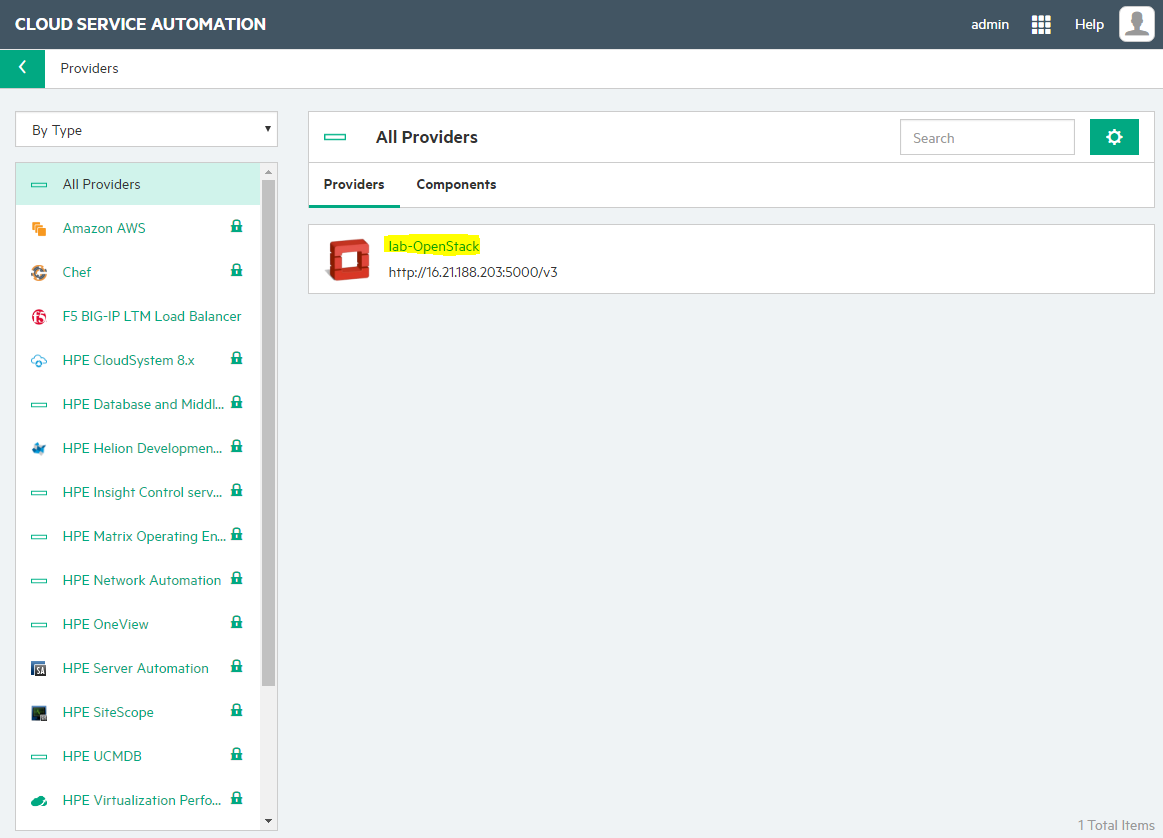Click the Providers breadcrumb title
Viewport: 1163px width, 838px height.
click(x=89, y=68)
